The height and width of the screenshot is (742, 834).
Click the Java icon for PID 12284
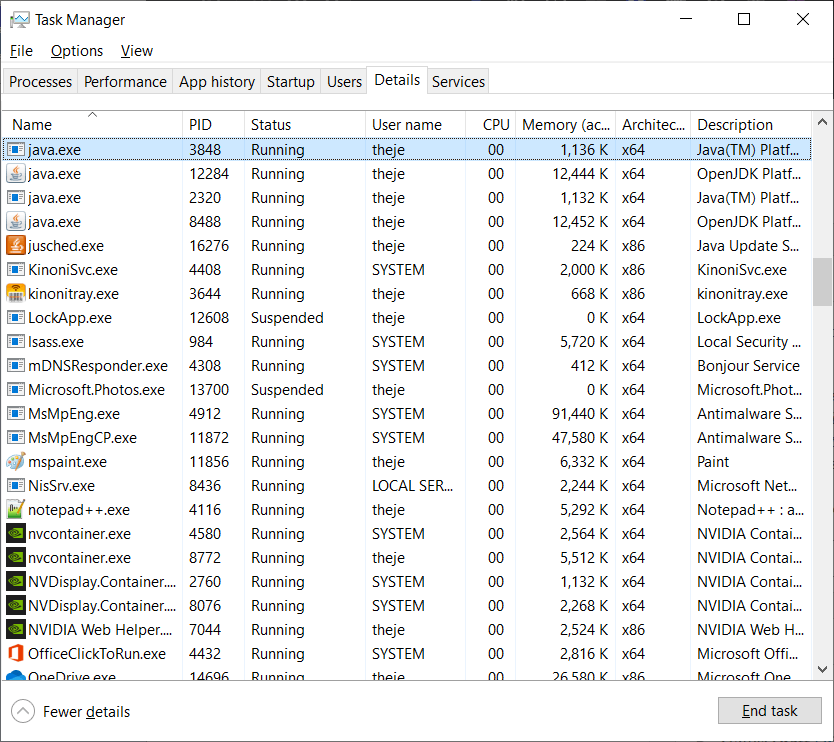pyautogui.click(x=16, y=174)
